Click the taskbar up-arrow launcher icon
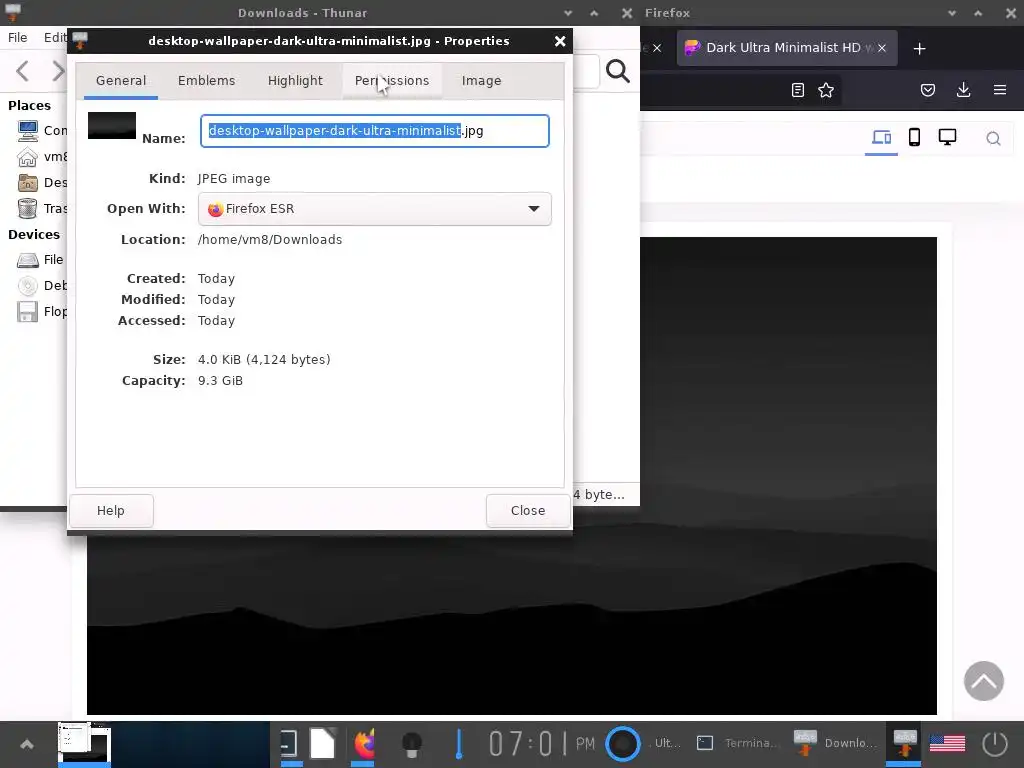This screenshot has width=1024, height=768. coord(27,744)
